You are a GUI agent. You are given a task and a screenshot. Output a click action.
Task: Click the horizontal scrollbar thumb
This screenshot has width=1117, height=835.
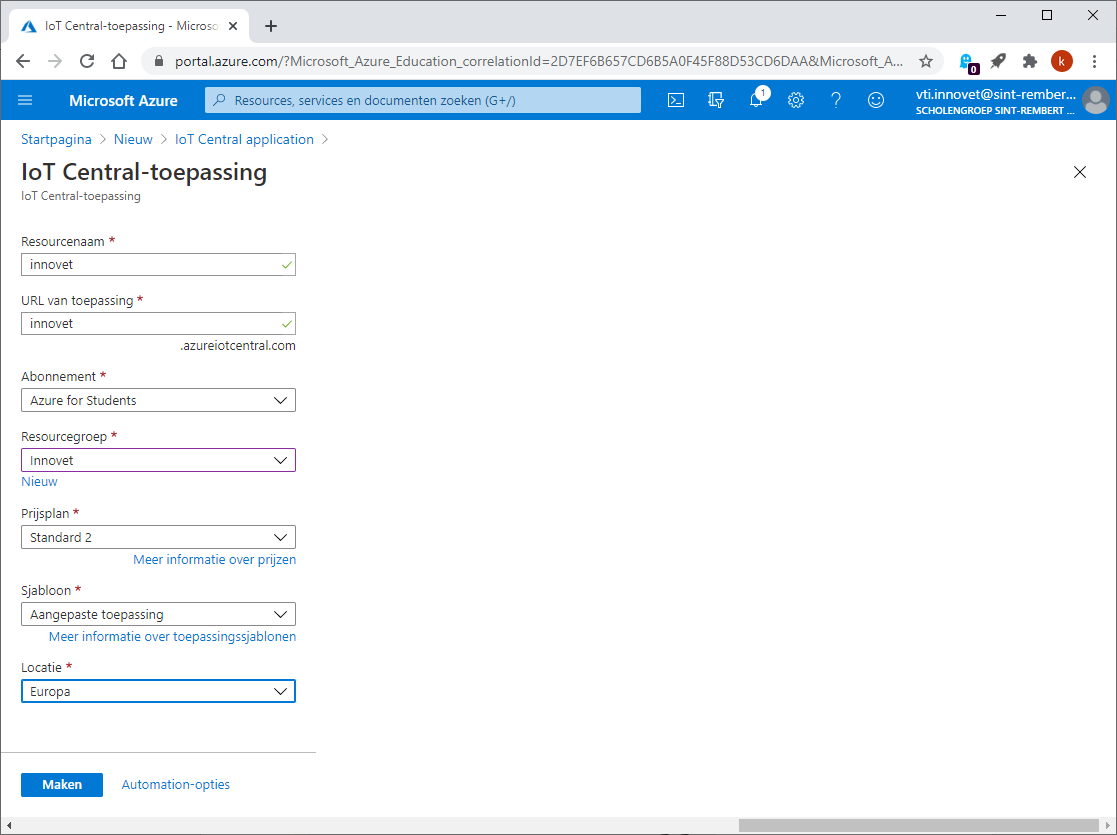(x=919, y=826)
